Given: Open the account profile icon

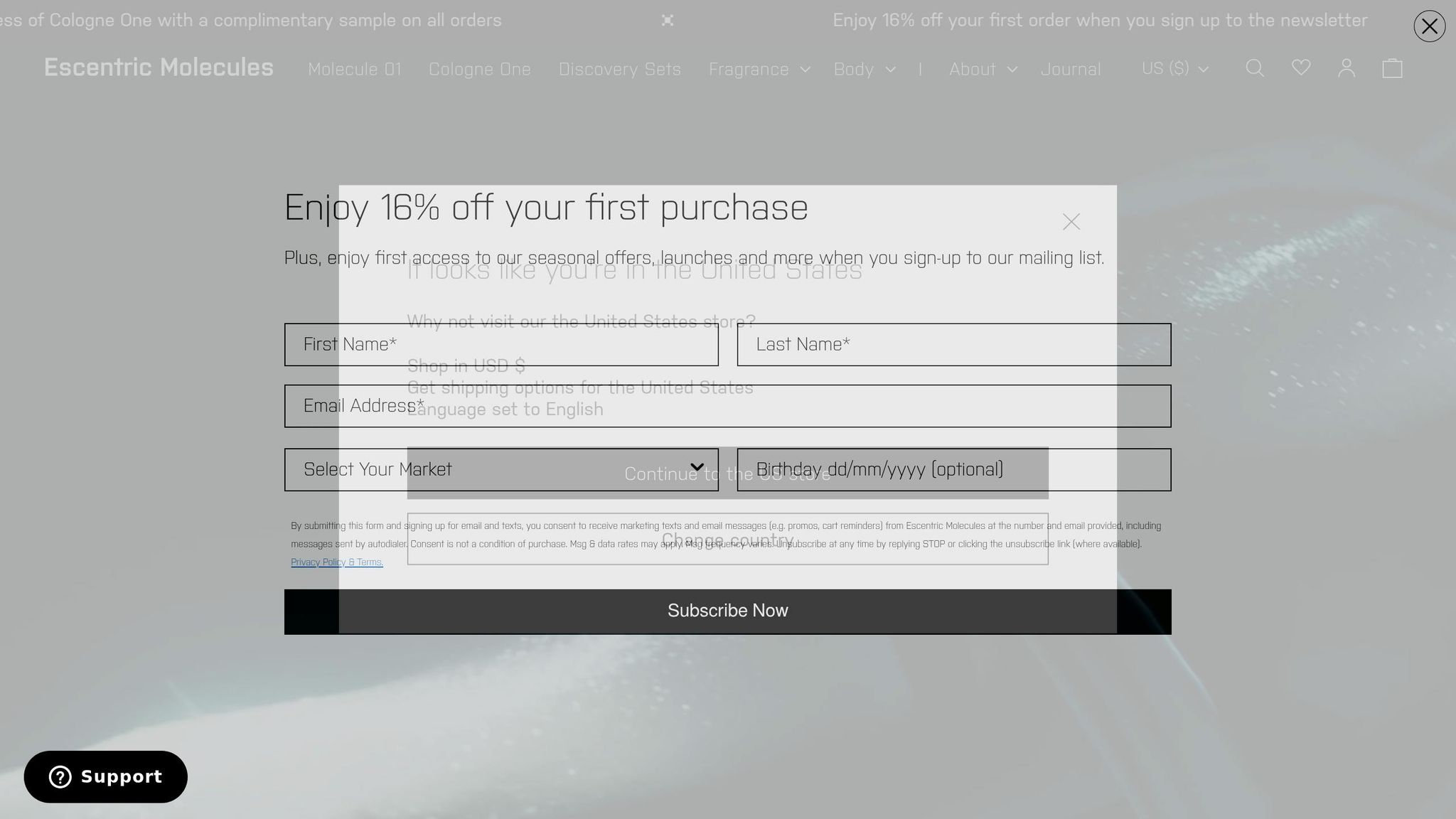Looking at the screenshot, I should pos(1347,68).
